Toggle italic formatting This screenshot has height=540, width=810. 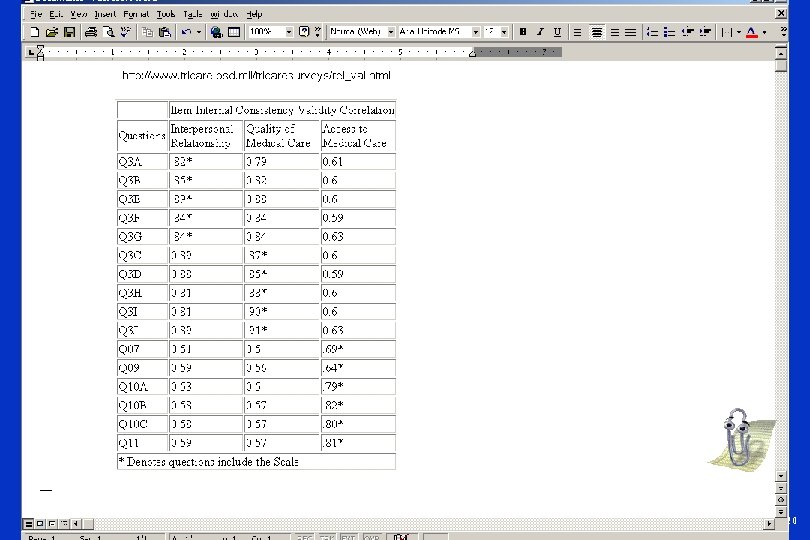tap(540, 32)
